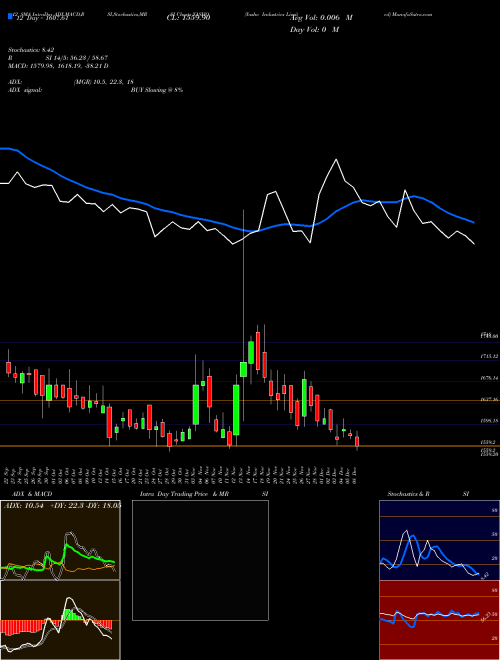This screenshot has width=500, height=660.
Task: Click the 'Day Vol: 0 M' label
Action: [x=314, y=29]
